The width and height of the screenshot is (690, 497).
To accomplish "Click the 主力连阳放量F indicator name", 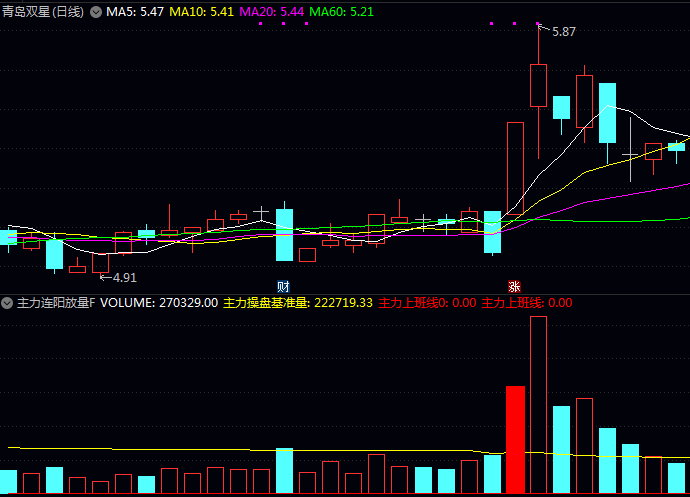I will tap(56, 303).
